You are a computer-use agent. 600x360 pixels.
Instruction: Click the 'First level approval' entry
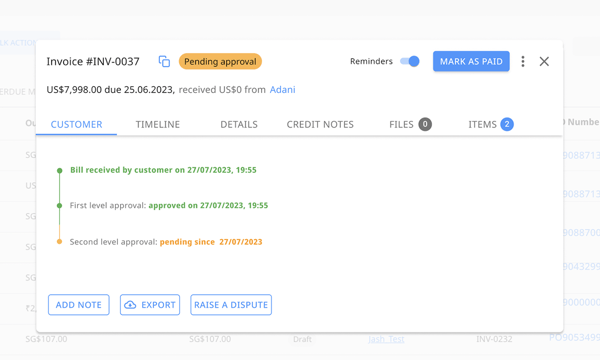pos(169,205)
